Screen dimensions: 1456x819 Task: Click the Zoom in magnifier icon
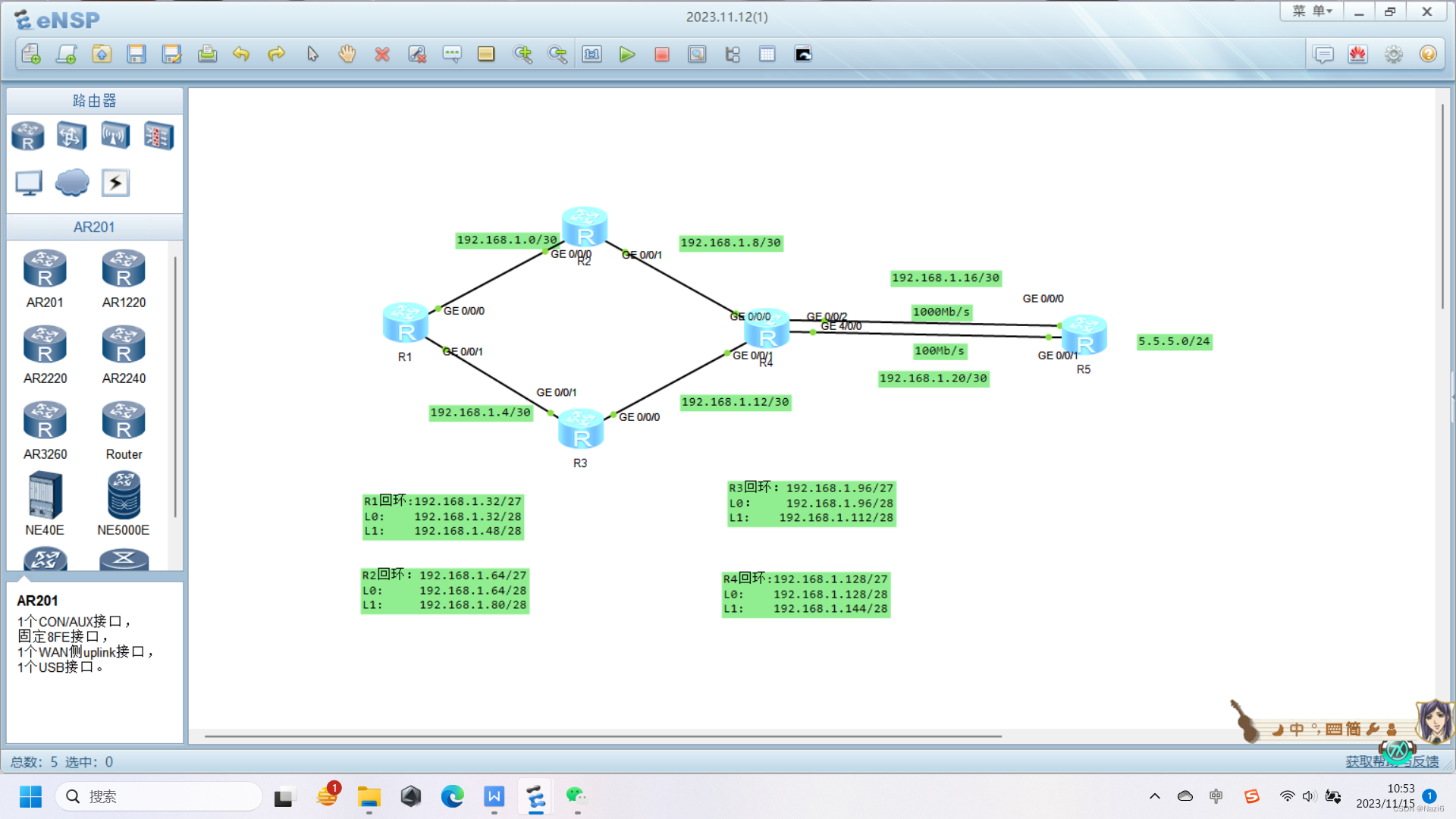click(x=522, y=54)
